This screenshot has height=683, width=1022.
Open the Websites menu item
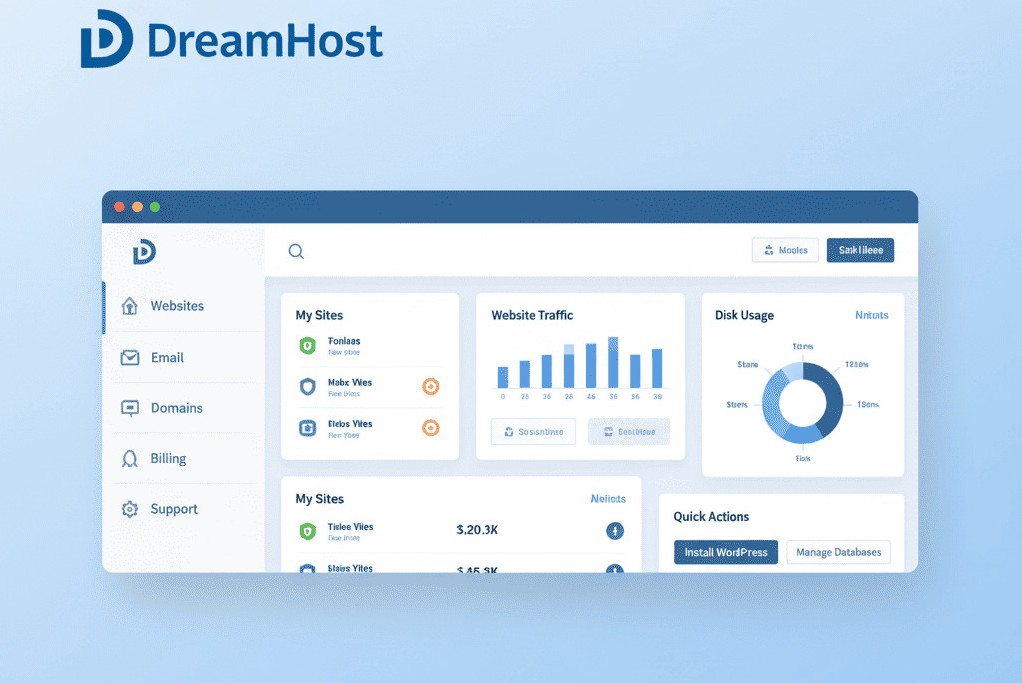click(x=177, y=306)
